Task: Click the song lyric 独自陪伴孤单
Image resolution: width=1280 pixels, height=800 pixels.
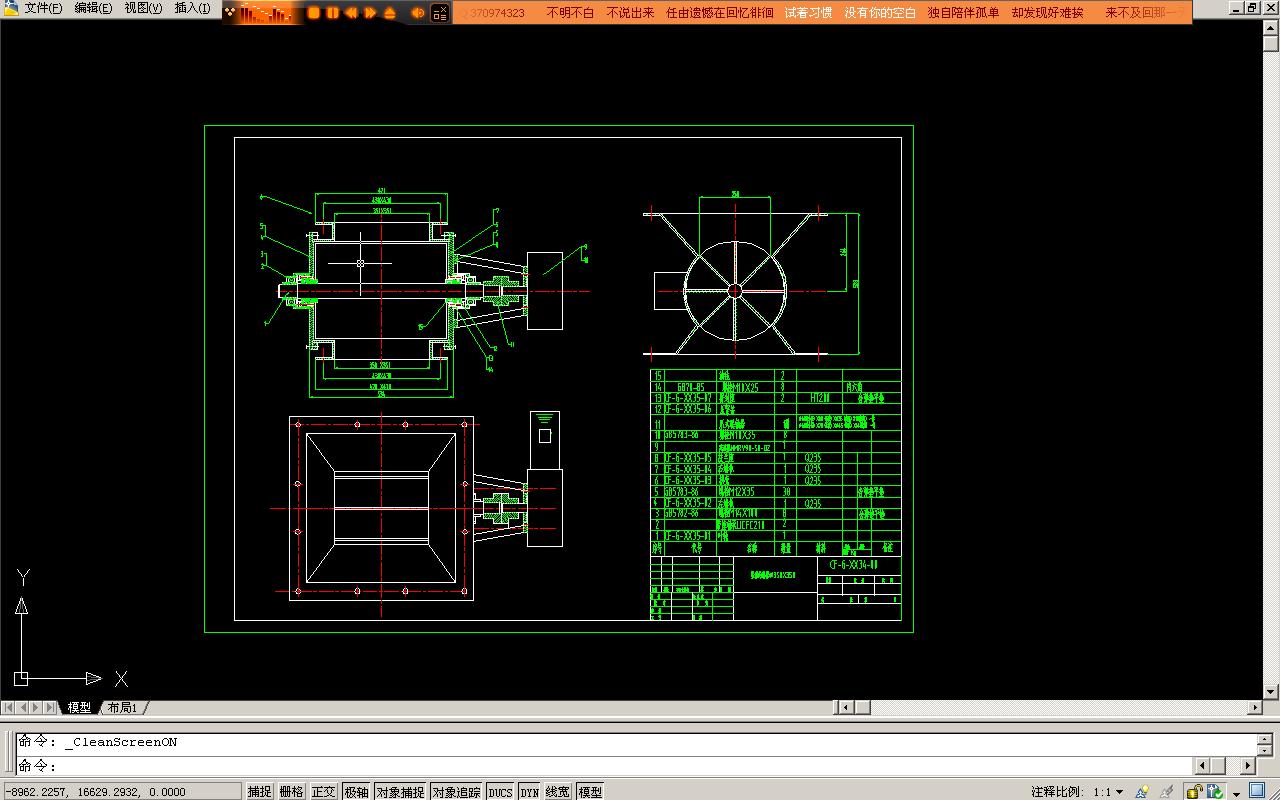Action: point(963,13)
